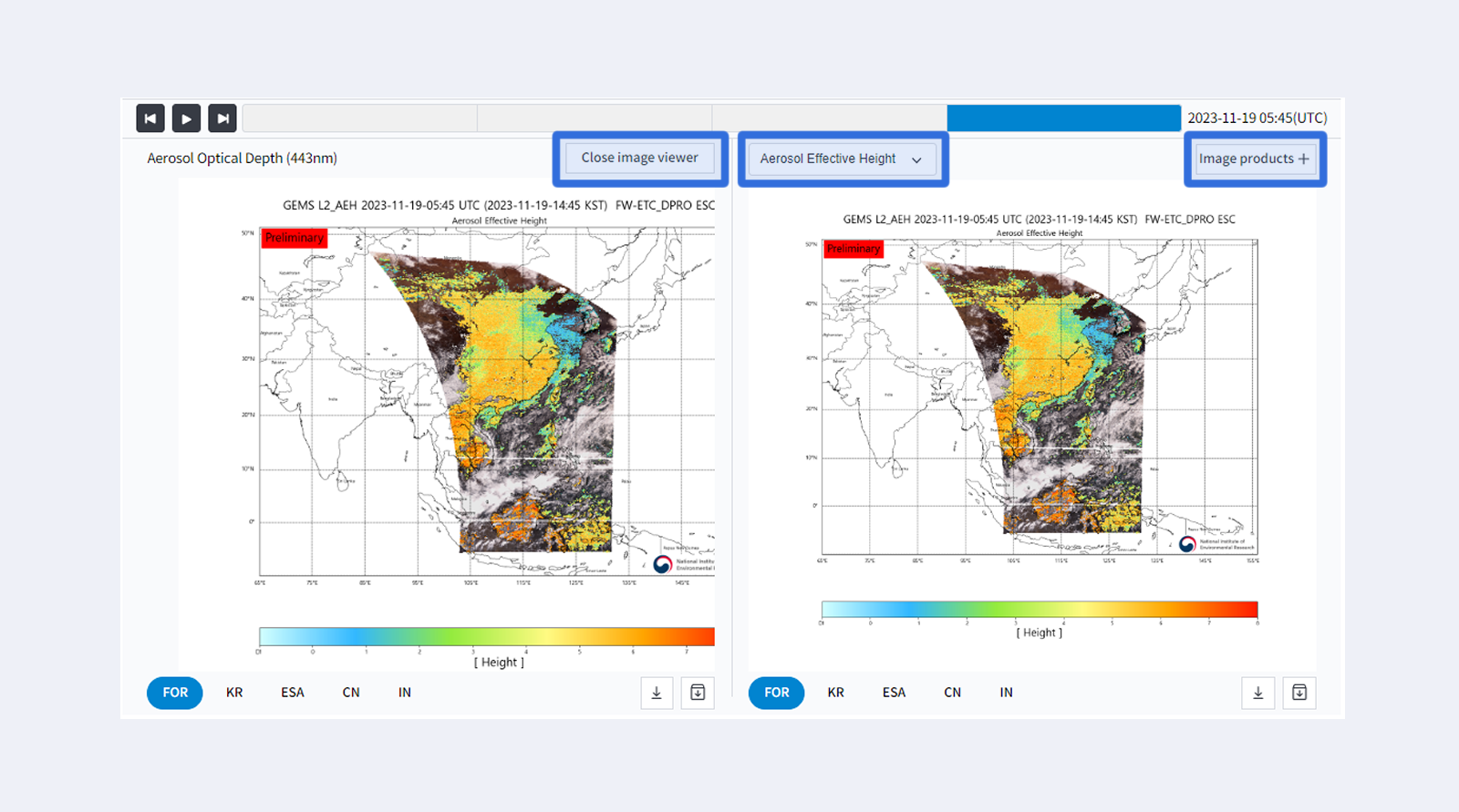Click the left image height color bar
Image resolution: width=1459 pixels, height=812 pixels.
click(487, 636)
